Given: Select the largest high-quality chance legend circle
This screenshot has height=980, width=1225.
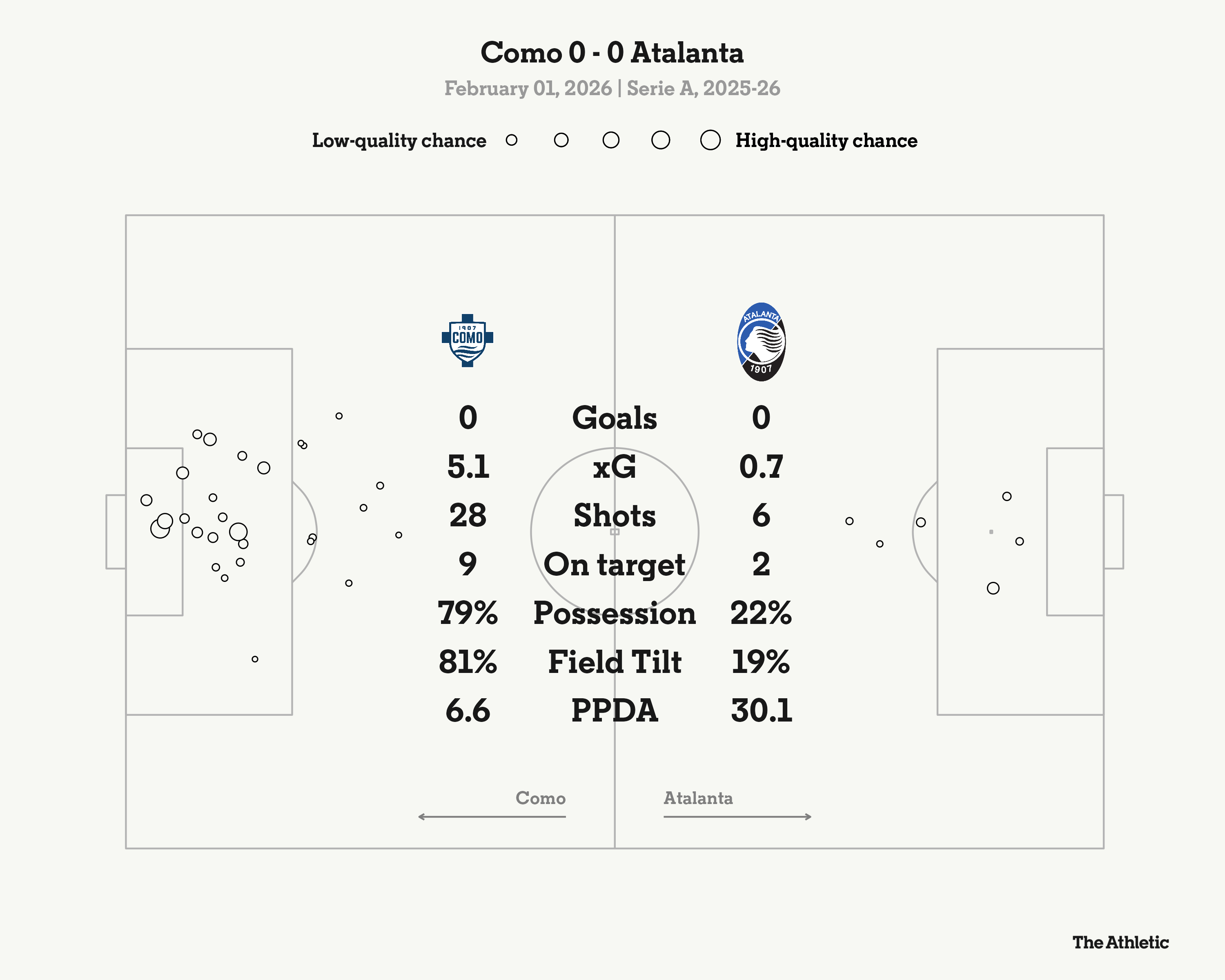Looking at the screenshot, I should point(710,140).
